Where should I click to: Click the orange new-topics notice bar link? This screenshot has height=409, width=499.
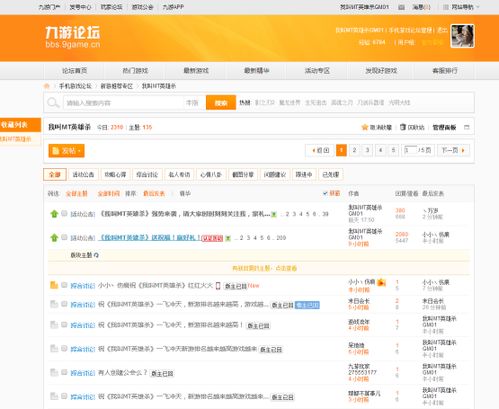click(x=264, y=268)
